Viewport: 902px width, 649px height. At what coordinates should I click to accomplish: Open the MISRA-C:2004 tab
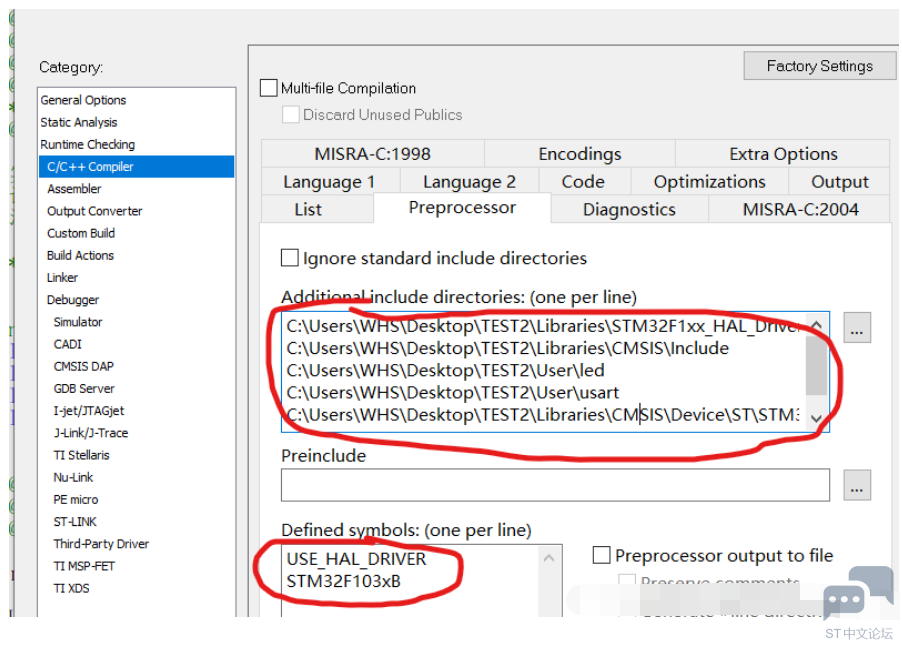(800, 209)
